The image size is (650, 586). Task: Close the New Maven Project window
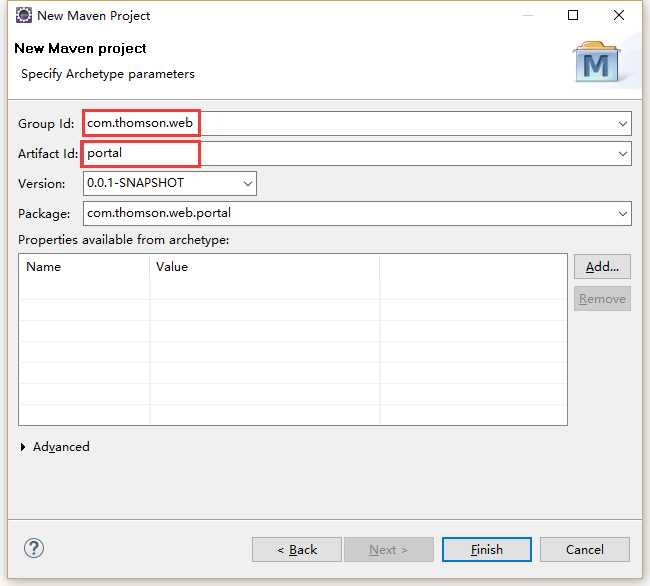(x=619, y=15)
